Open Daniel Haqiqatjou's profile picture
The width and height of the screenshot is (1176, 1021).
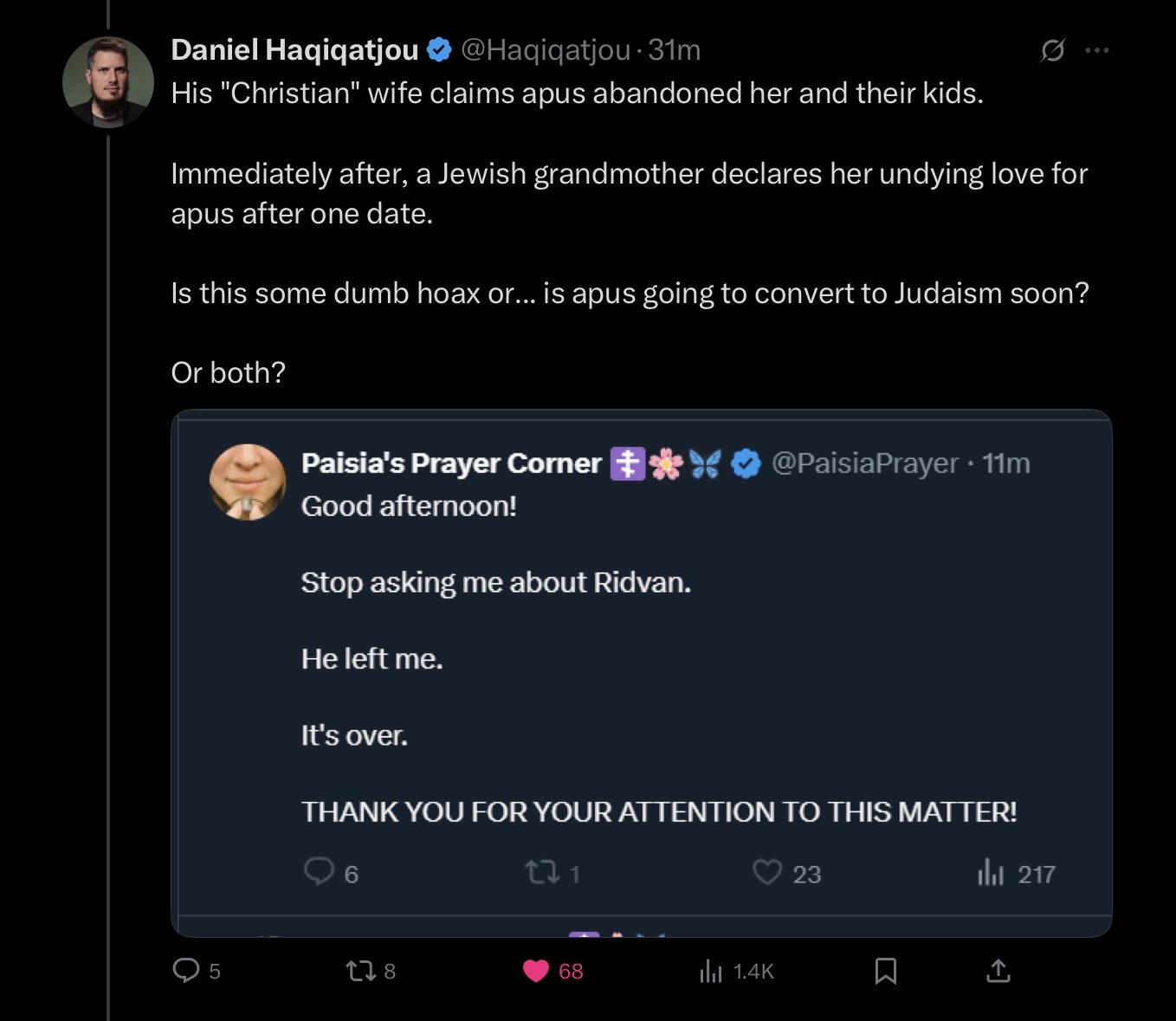coord(108,82)
